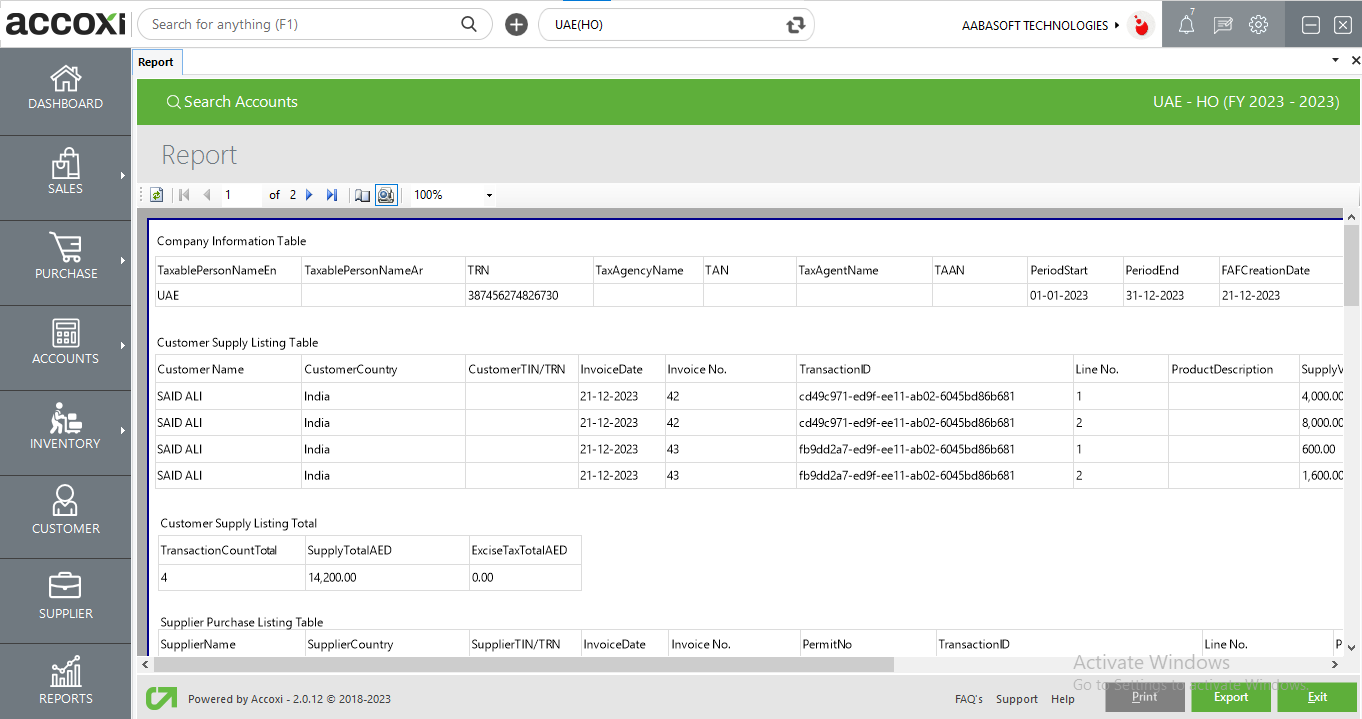Jump to the last report page

(332, 195)
